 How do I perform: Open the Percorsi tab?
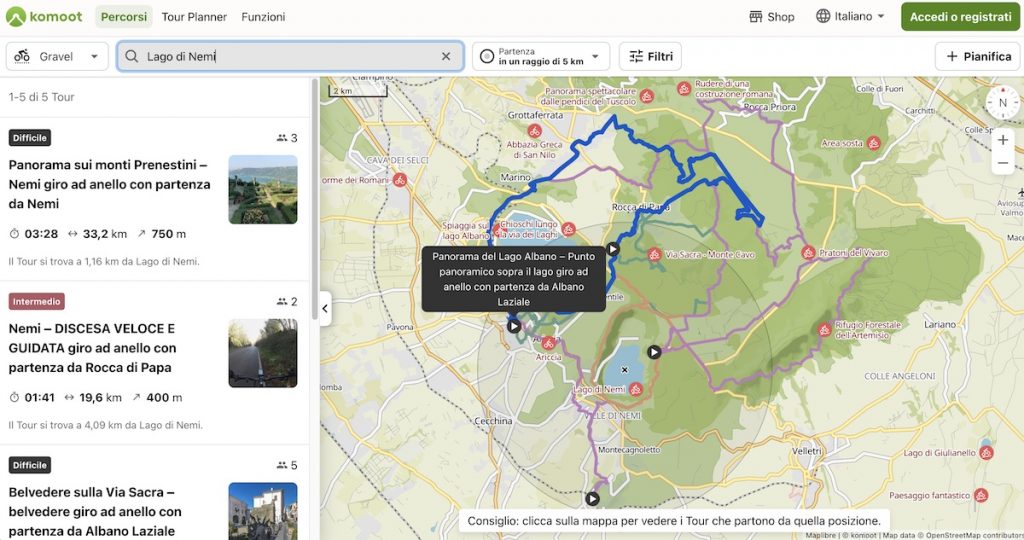click(123, 17)
